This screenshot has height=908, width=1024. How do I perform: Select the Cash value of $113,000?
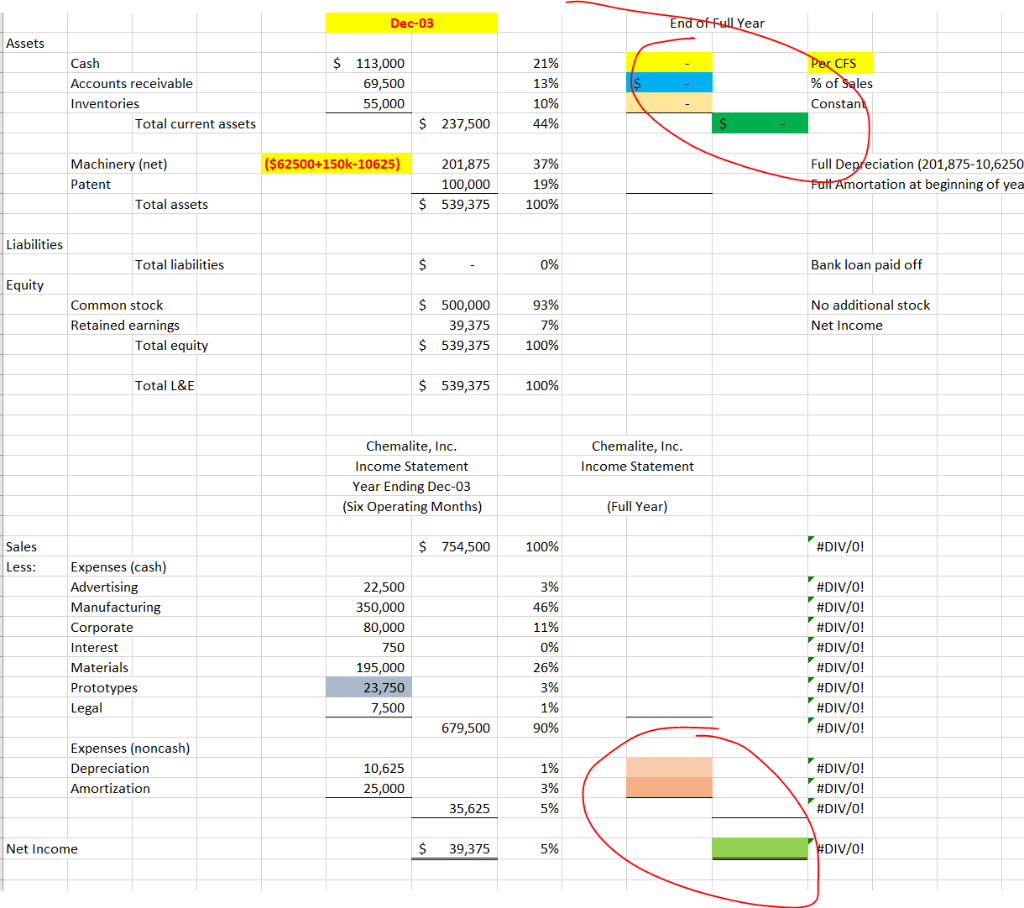369,63
